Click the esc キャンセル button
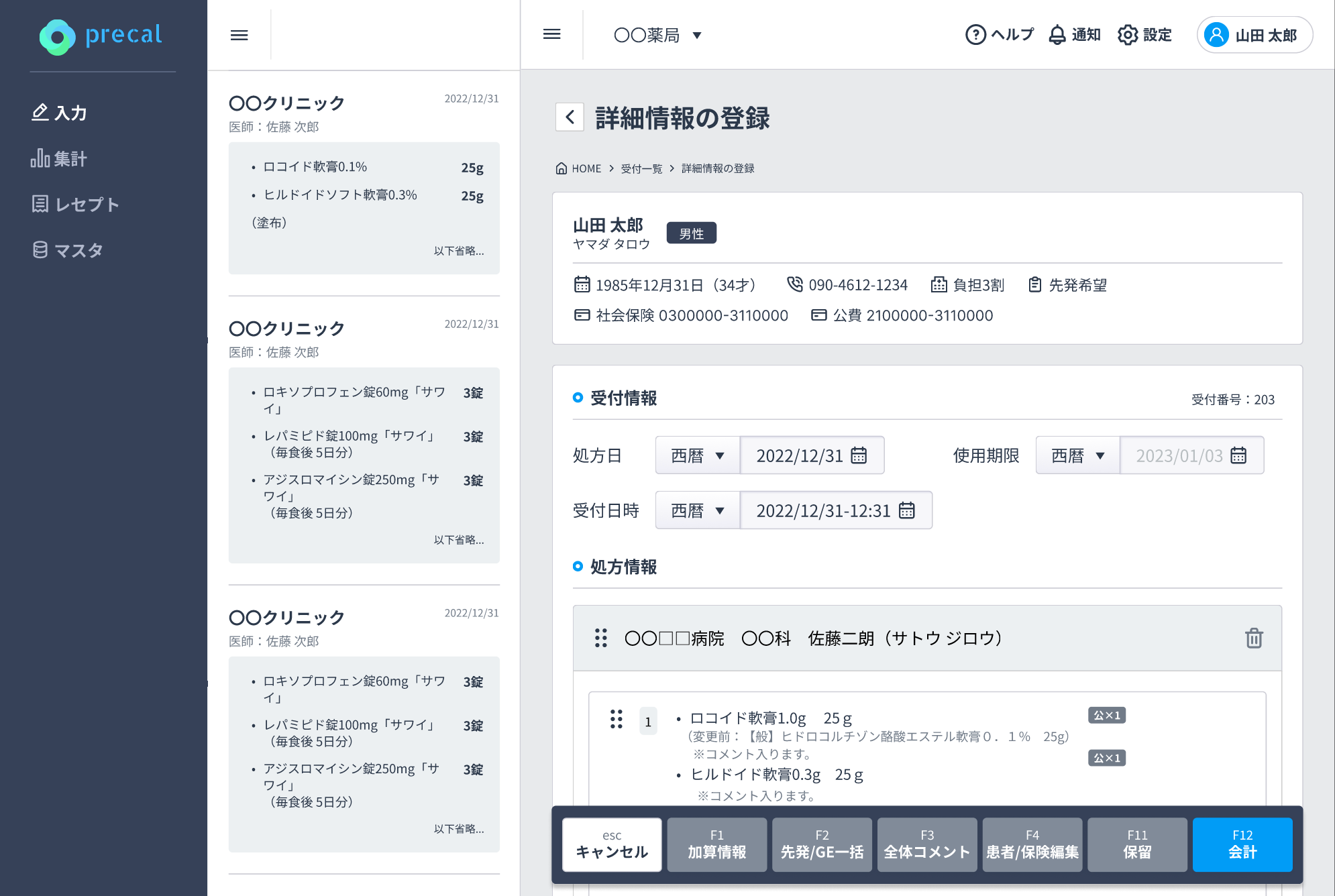 [611, 844]
